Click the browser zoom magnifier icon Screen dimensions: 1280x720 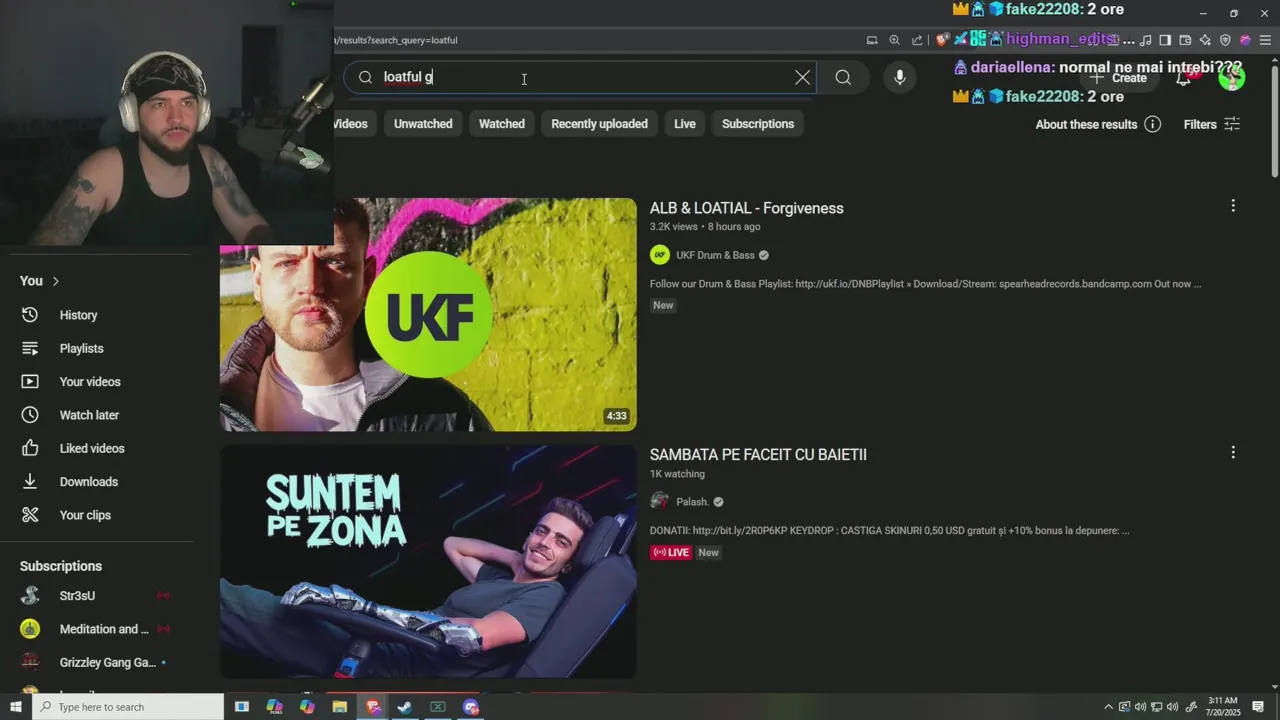point(894,40)
